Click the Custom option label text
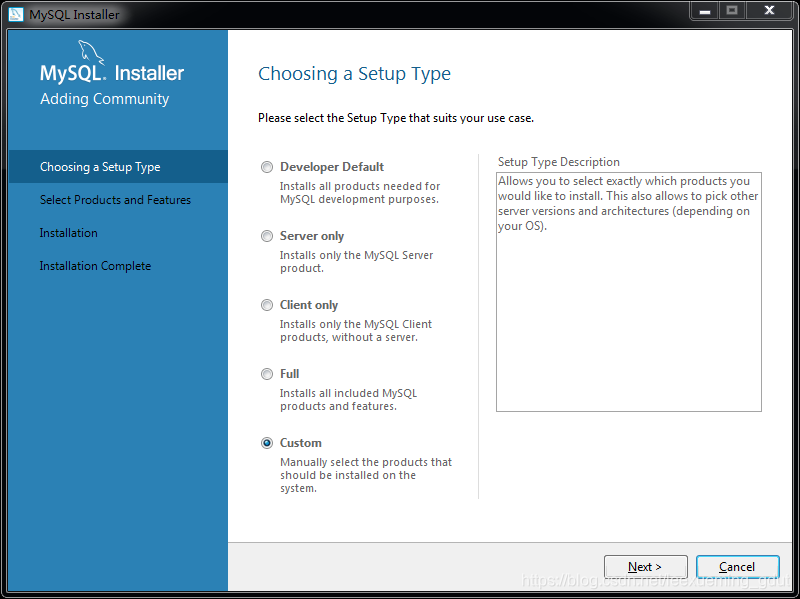800x599 pixels. tap(300, 442)
